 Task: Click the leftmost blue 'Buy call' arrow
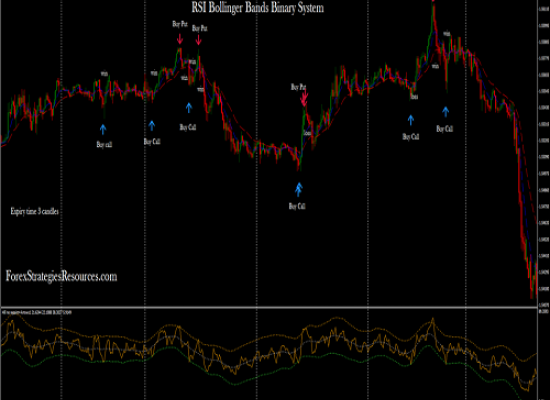click(x=103, y=129)
